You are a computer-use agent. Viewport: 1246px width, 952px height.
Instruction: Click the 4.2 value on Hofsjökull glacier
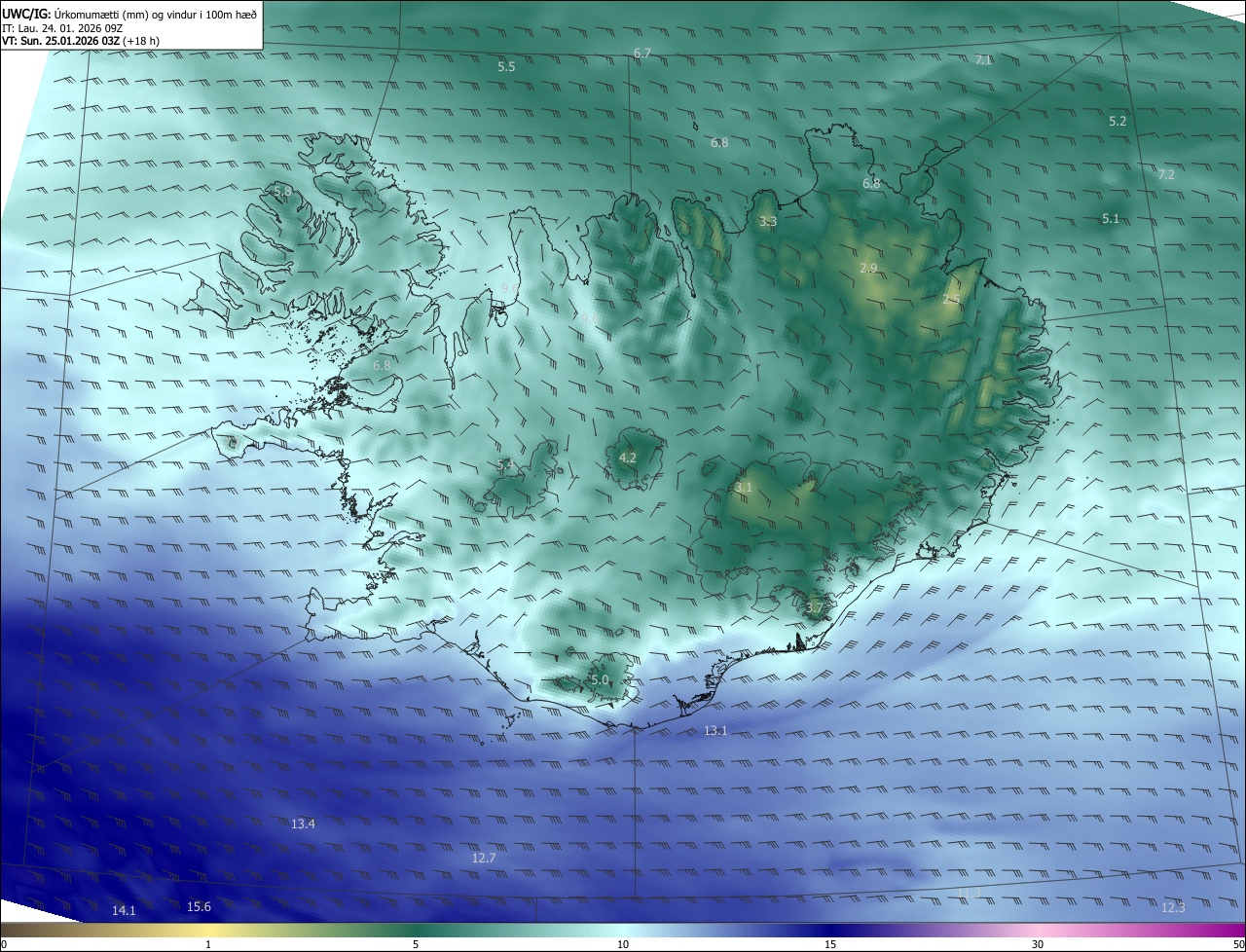628,458
